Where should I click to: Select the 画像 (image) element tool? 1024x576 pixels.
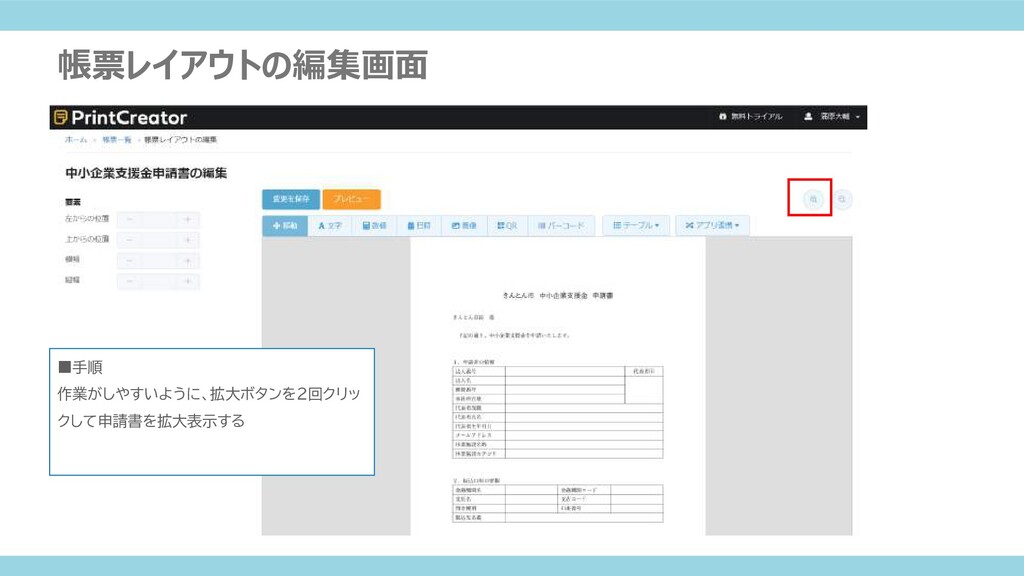coord(464,225)
